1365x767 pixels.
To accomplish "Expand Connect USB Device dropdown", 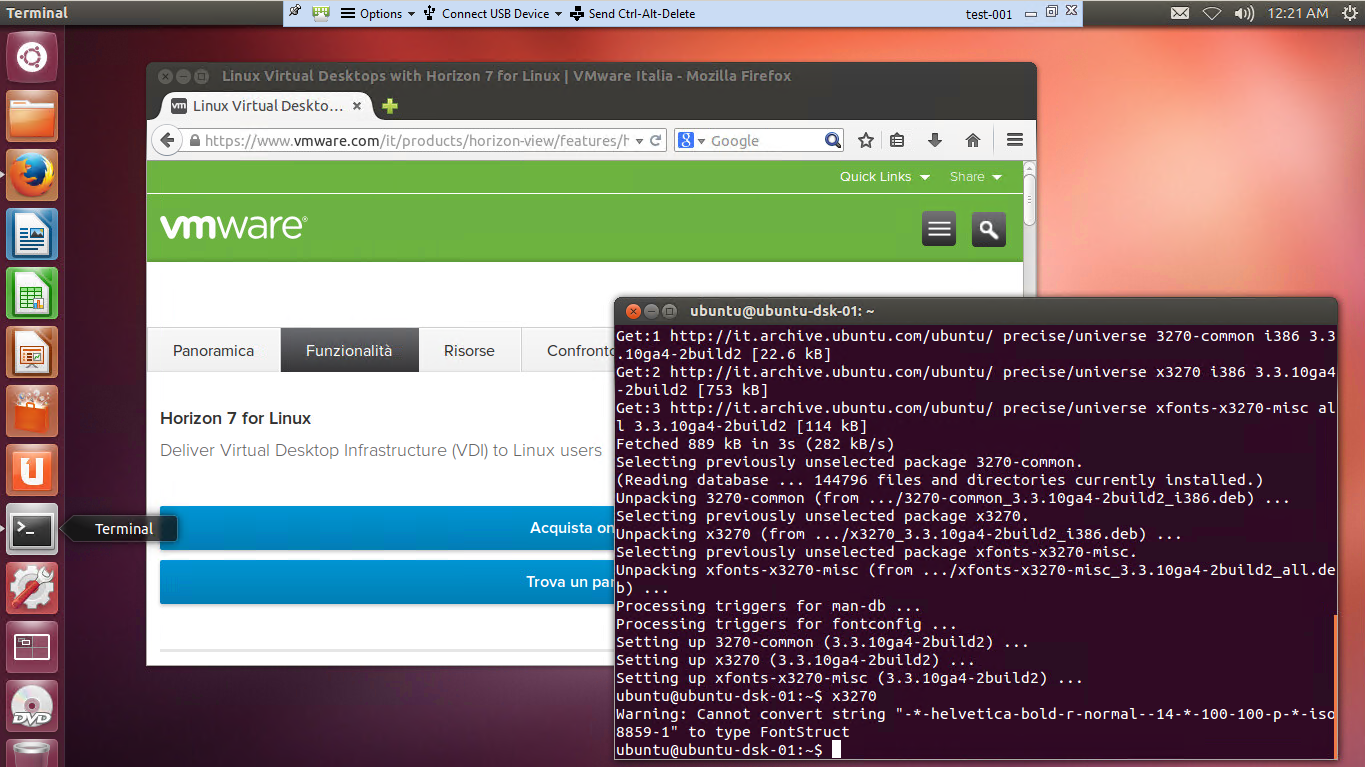I will point(493,13).
